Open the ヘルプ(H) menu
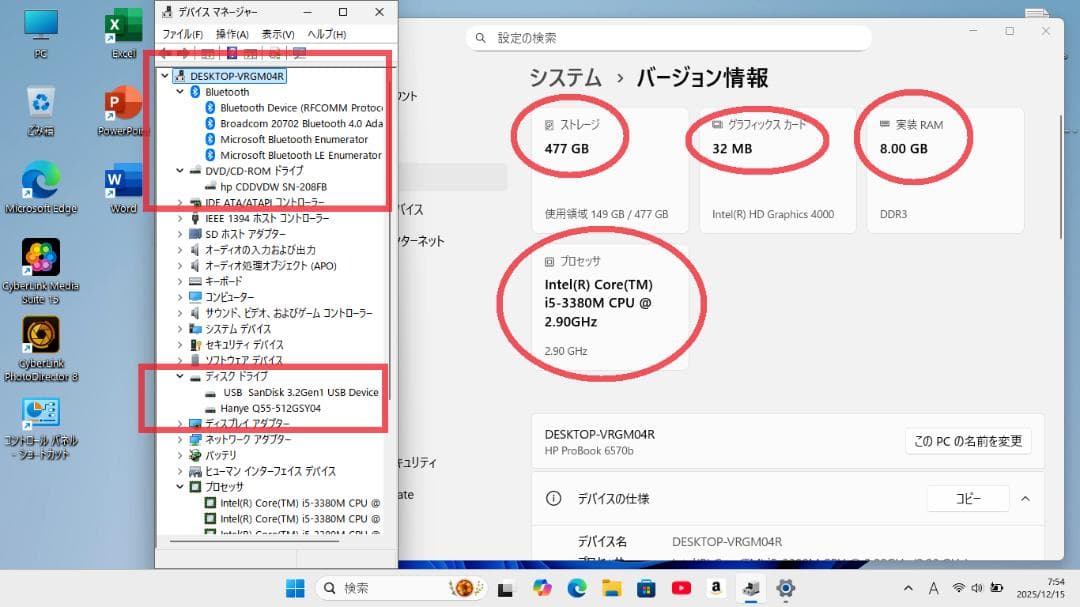This screenshot has height=607, width=1080. (x=326, y=34)
